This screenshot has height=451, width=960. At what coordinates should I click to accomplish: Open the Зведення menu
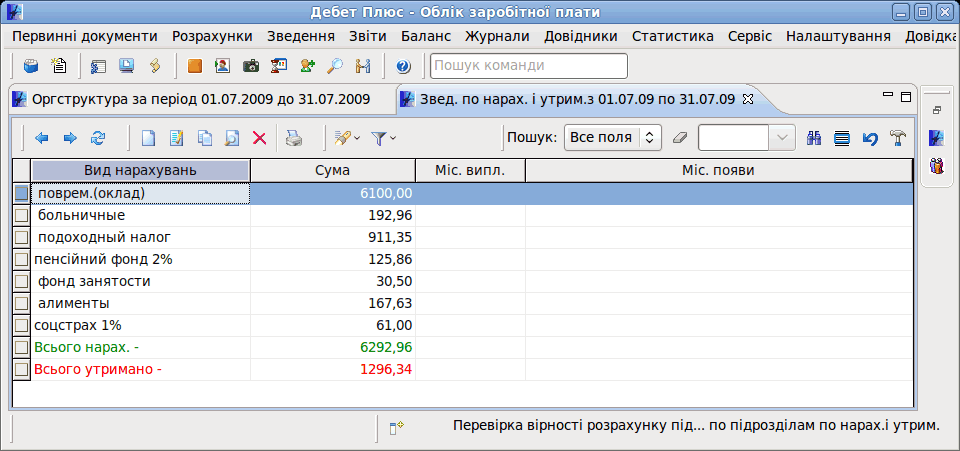point(301,36)
